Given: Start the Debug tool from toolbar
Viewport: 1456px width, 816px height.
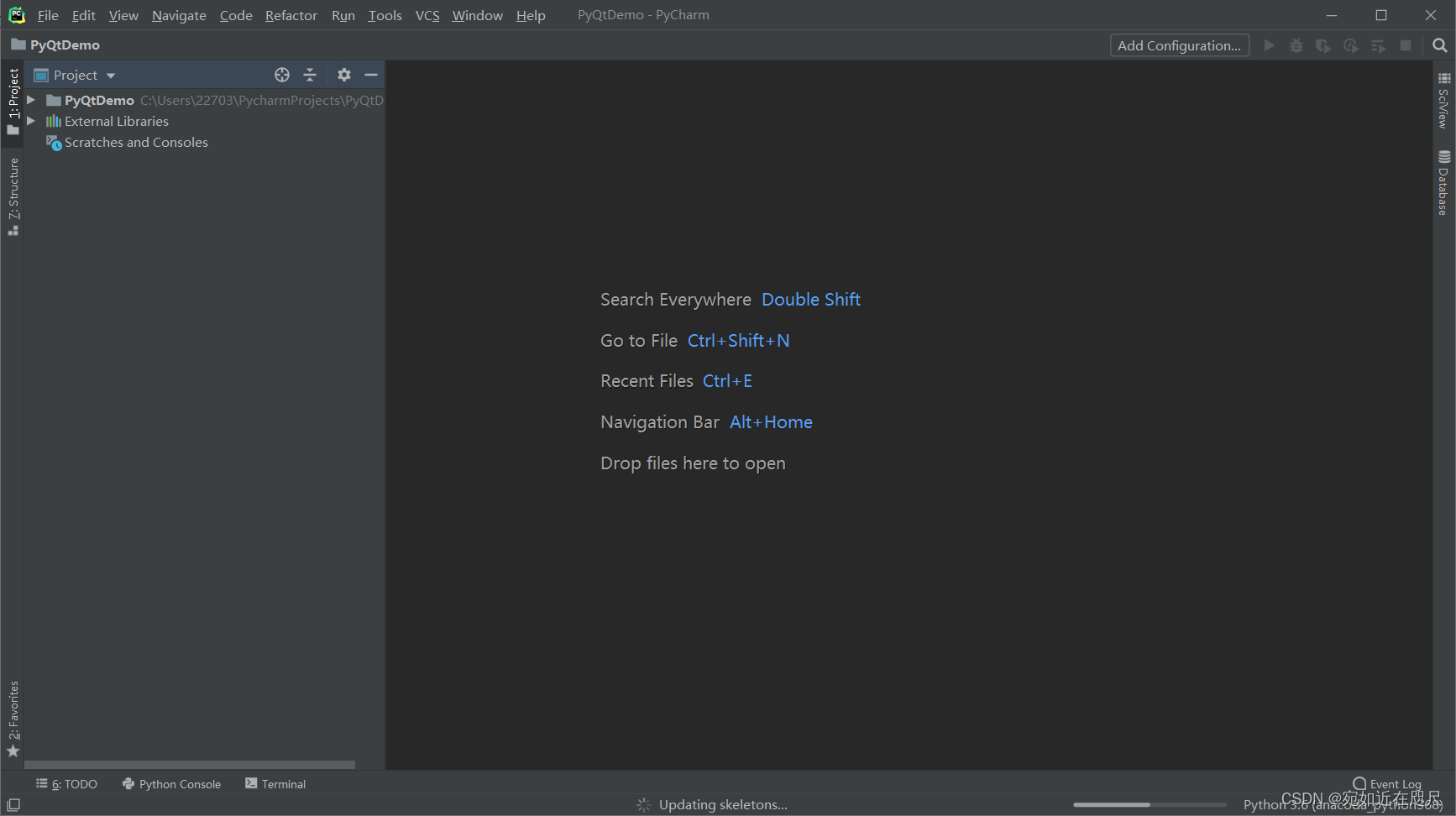Looking at the screenshot, I should (1296, 45).
